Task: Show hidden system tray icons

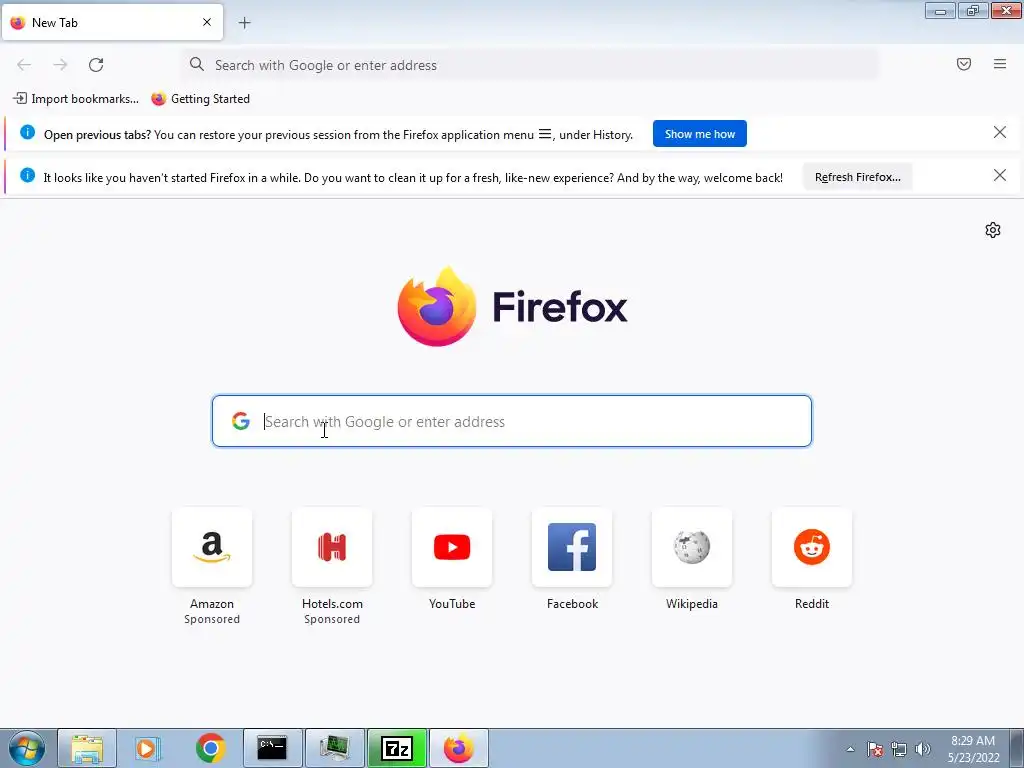Action: (850, 749)
